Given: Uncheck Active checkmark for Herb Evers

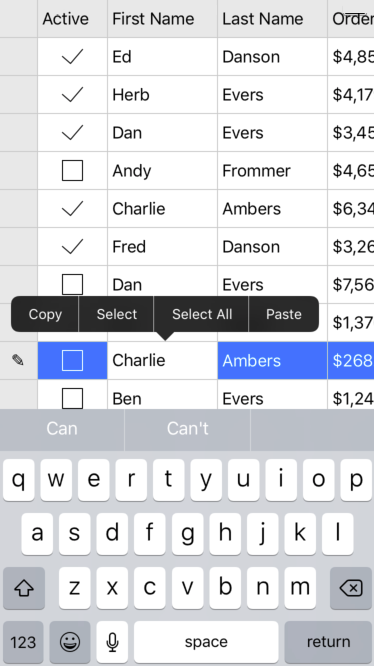Looking at the screenshot, I should [72, 94].
